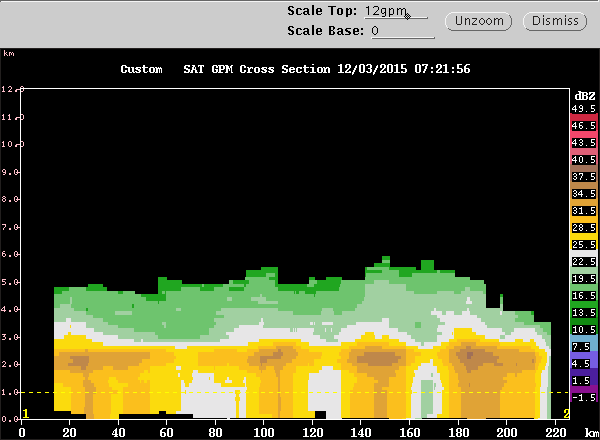600x440 pixels.
Task: Click cross-section endpoint marker 1
Action: pos(26,413)
